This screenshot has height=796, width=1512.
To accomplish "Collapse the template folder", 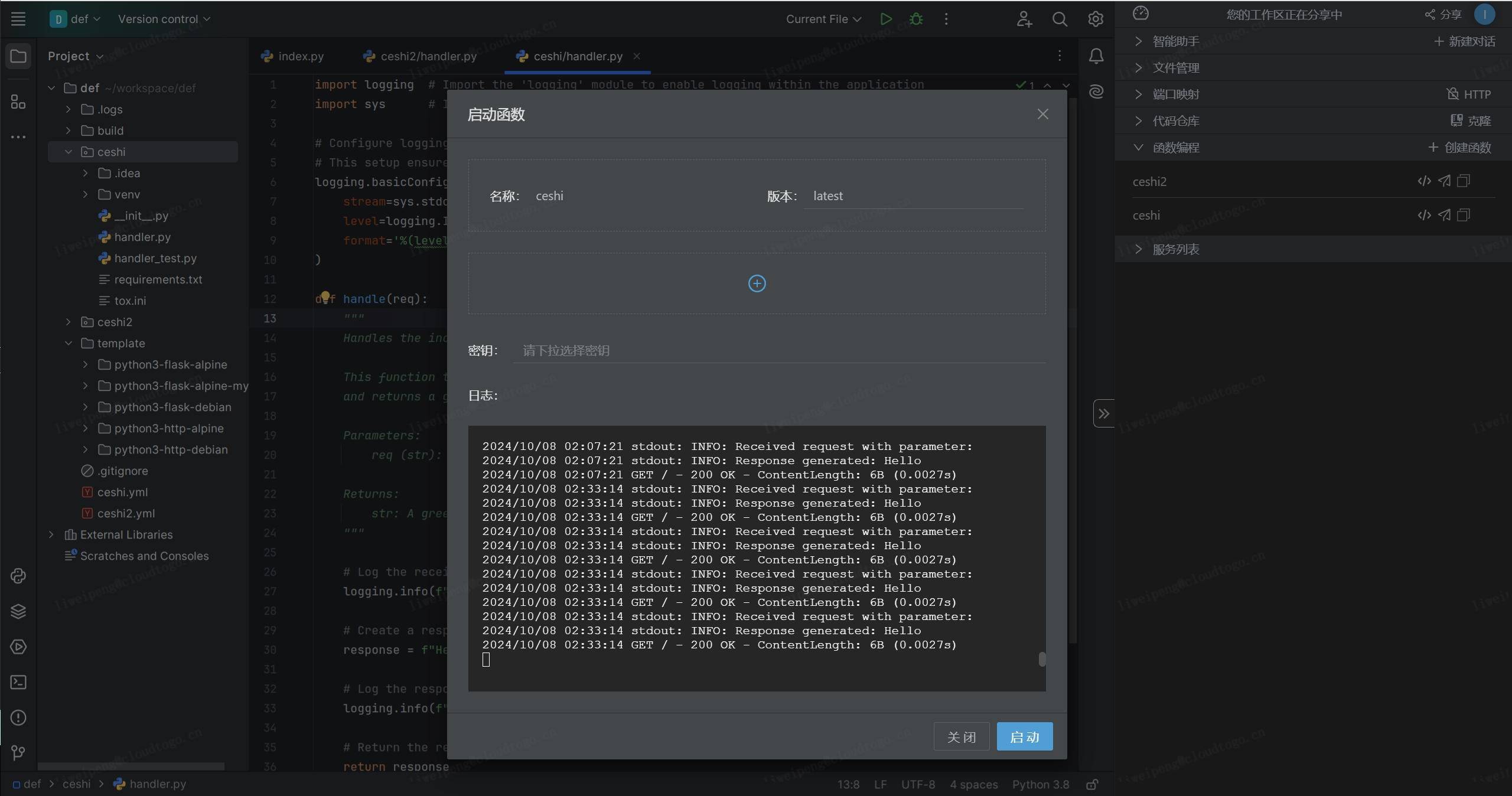I will coord(68,343).
